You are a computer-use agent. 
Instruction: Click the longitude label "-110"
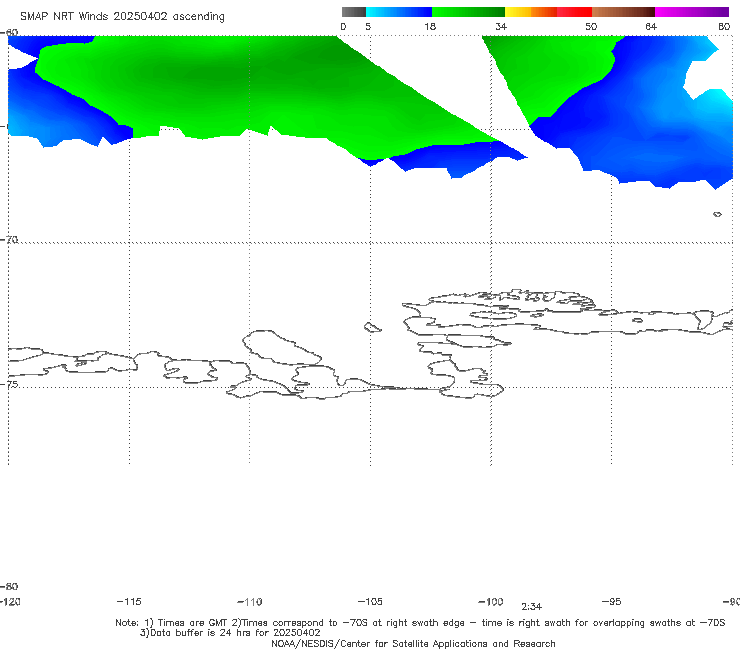(x=250, y=602)
